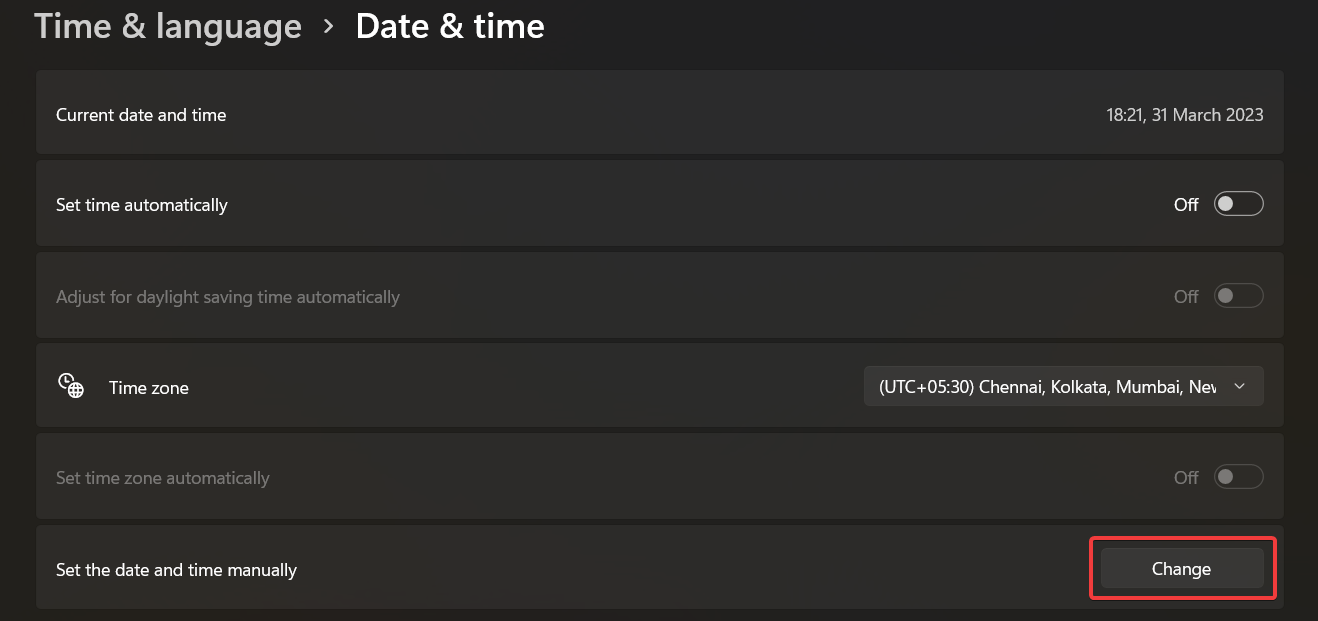Toggle Adjust for daylight saving time switch
This screenshot has width=1318, height=621.
click(1238, 296)
